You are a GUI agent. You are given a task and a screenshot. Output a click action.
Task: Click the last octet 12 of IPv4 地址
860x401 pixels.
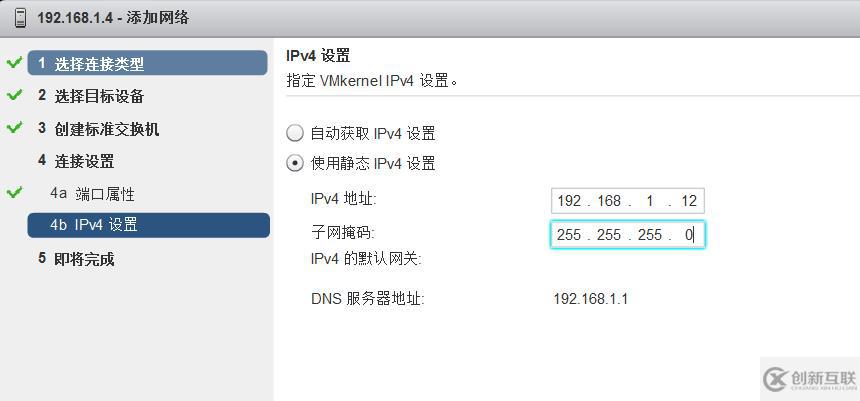[688, 201]
